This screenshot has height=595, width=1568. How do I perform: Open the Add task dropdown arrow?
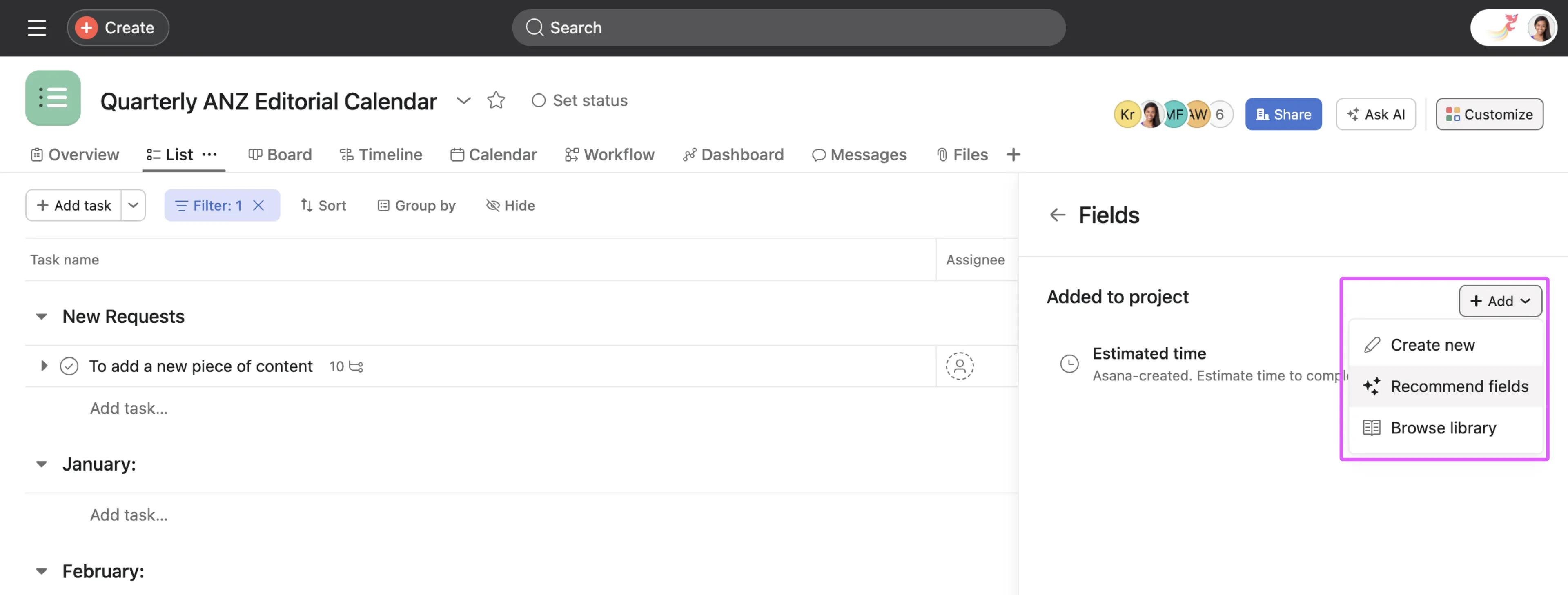pyautogui.click(x=133, y=205)
